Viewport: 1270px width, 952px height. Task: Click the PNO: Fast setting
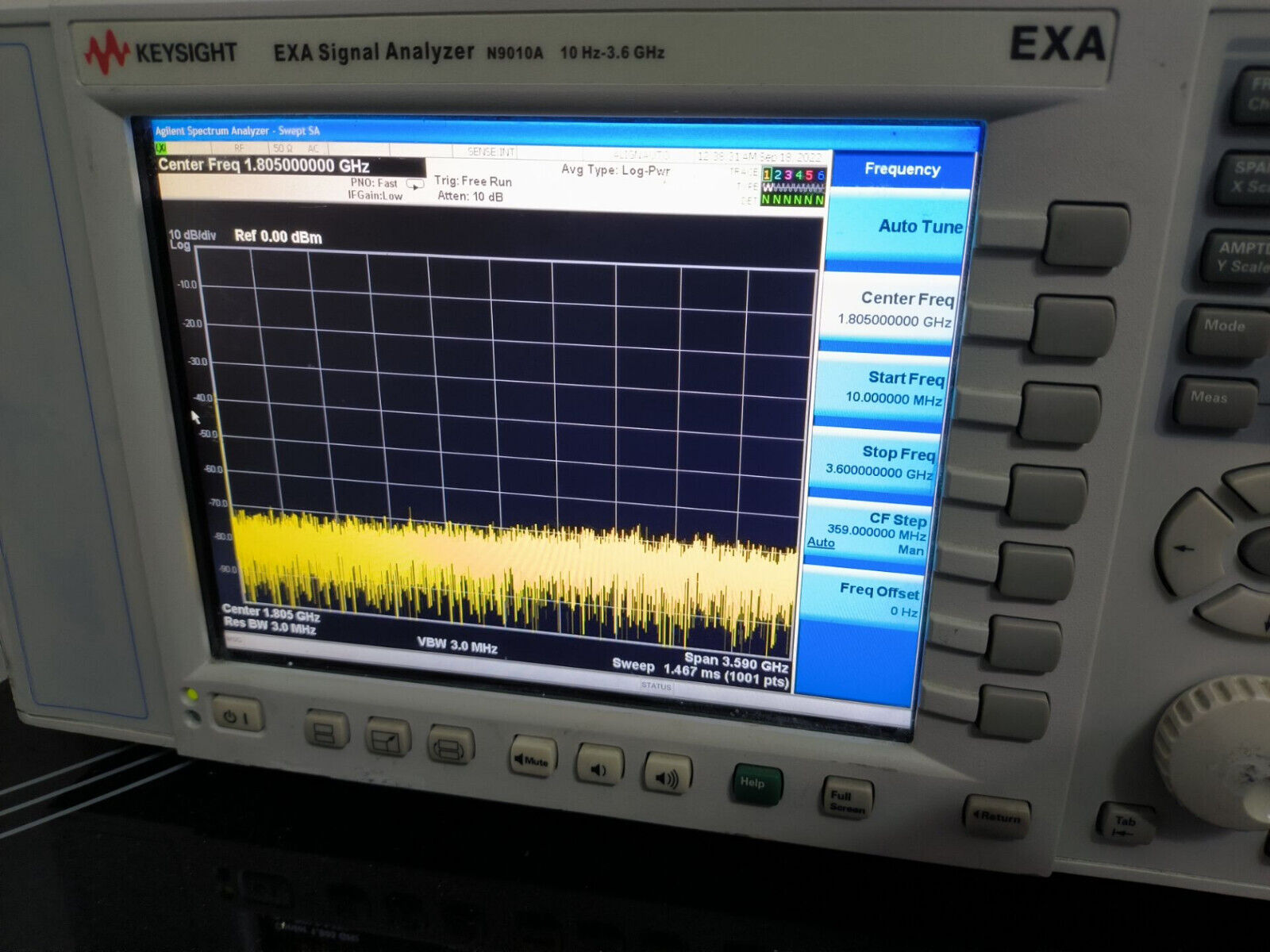tap(374, 182)
